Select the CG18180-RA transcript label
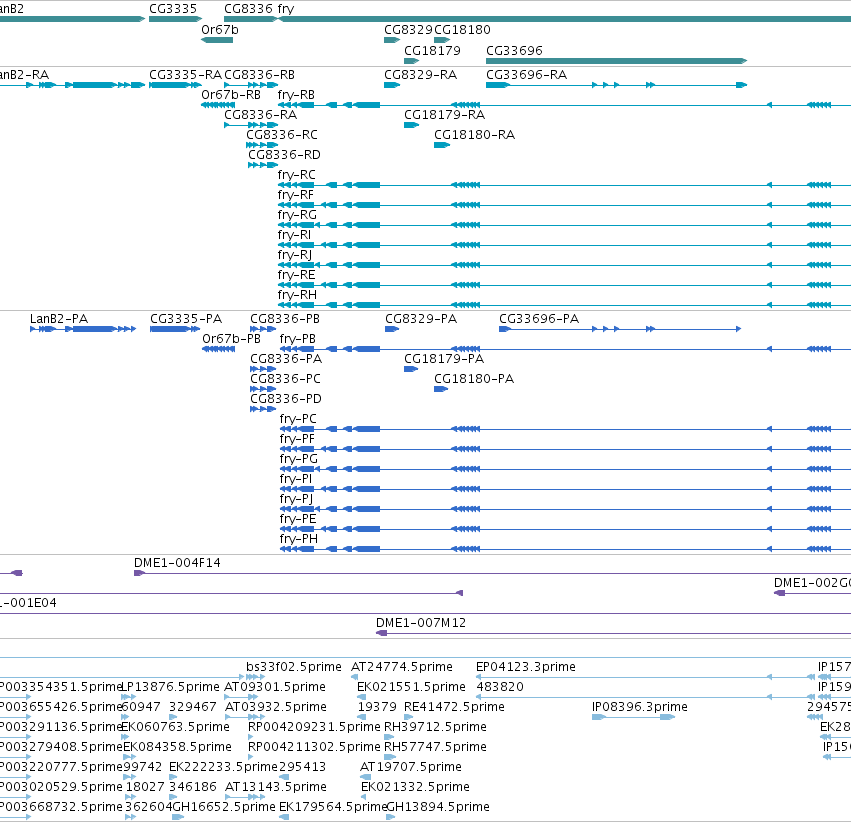This screenshot has height=822, width=851. click(x=474, y=135)
